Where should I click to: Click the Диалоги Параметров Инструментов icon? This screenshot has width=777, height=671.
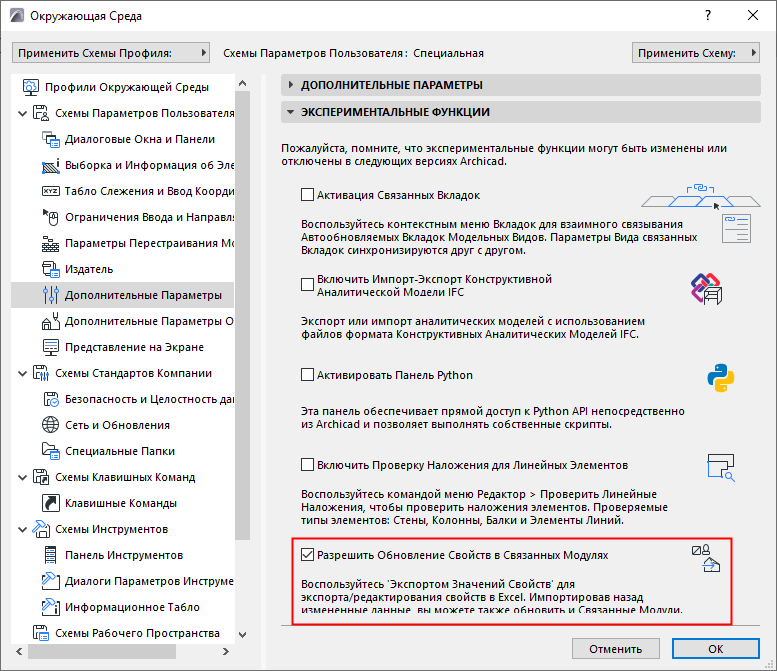[x=51, y=581]
